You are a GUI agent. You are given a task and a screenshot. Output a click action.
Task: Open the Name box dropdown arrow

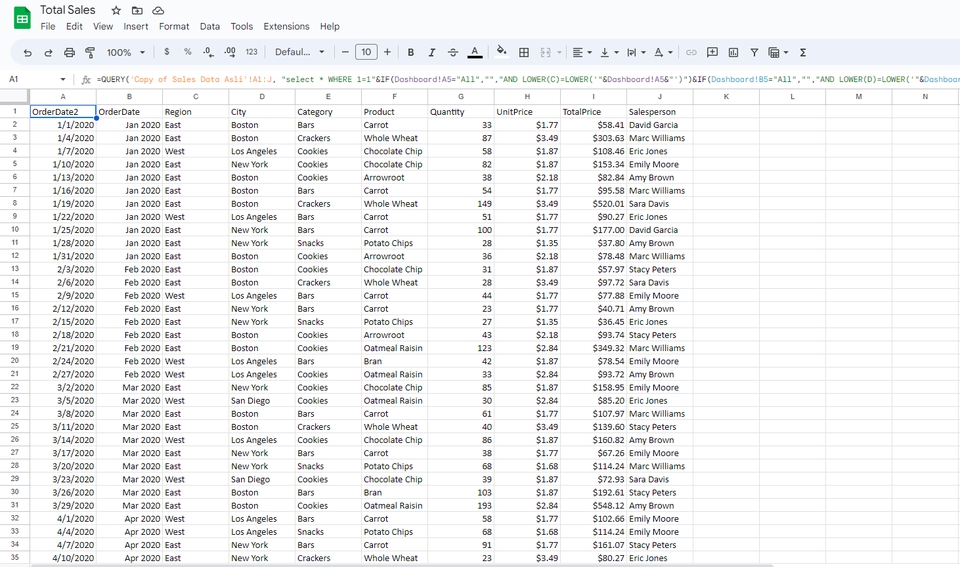(62, 80)
